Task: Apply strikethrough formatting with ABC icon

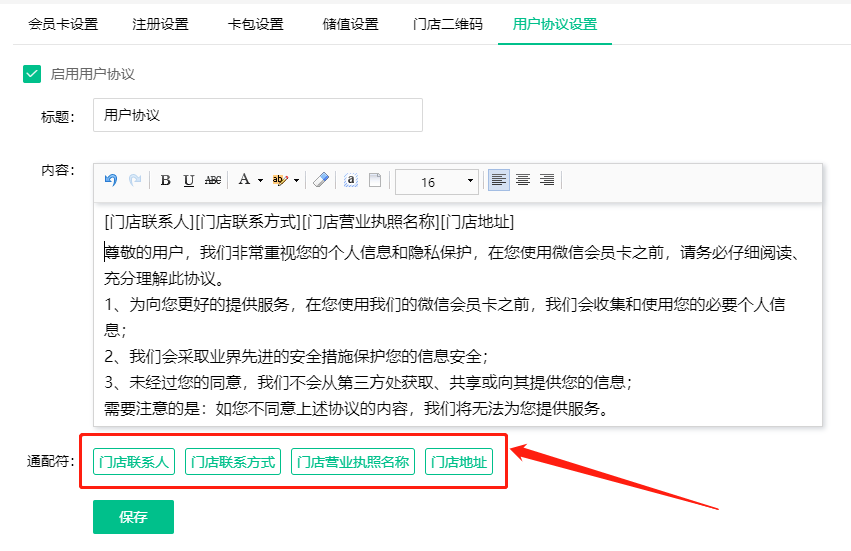Action: pyautogui.click(x=212, y=181)
